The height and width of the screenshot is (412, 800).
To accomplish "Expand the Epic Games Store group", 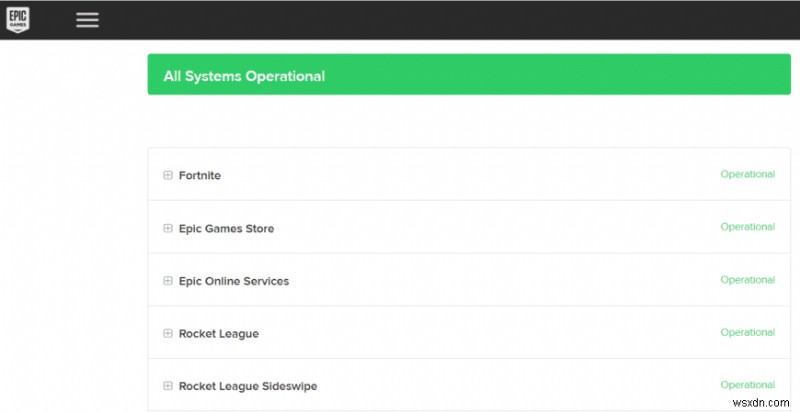I will pos(167,228).
